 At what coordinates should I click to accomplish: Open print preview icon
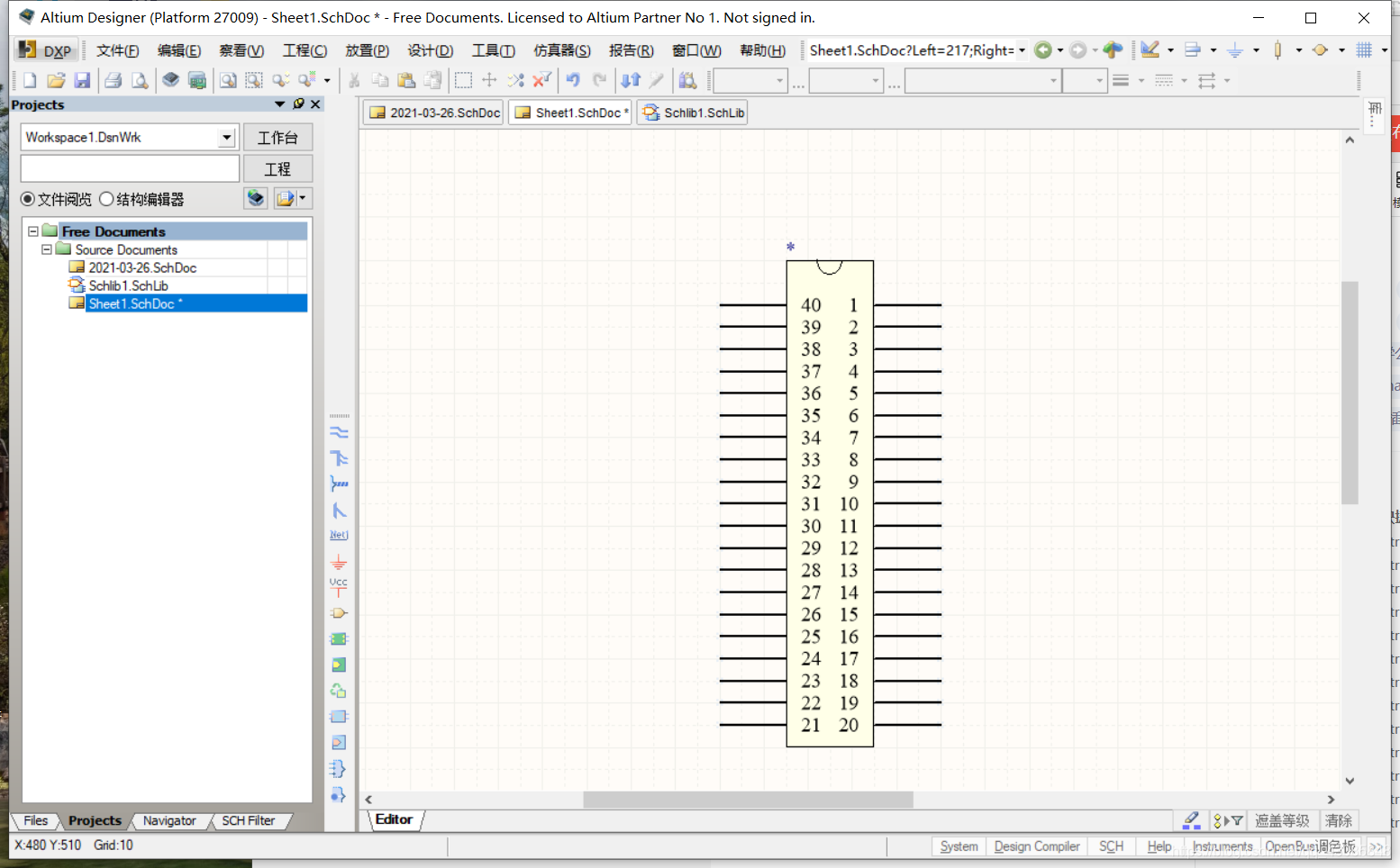pos(140,80)
